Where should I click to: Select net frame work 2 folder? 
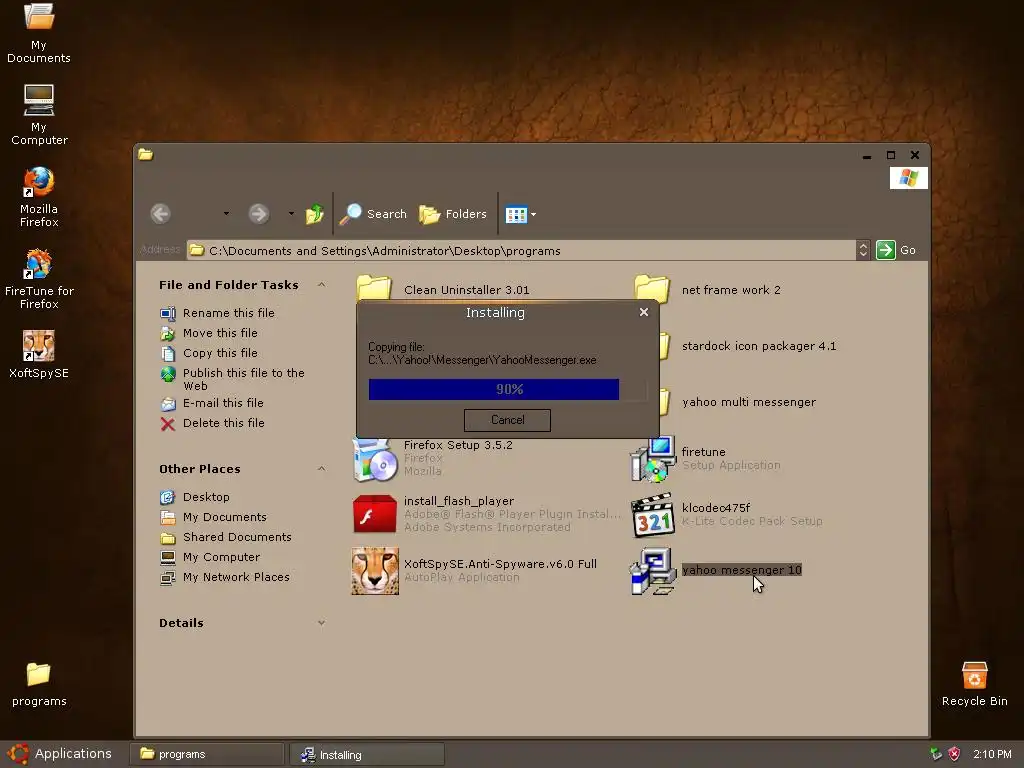click(708, 289)
